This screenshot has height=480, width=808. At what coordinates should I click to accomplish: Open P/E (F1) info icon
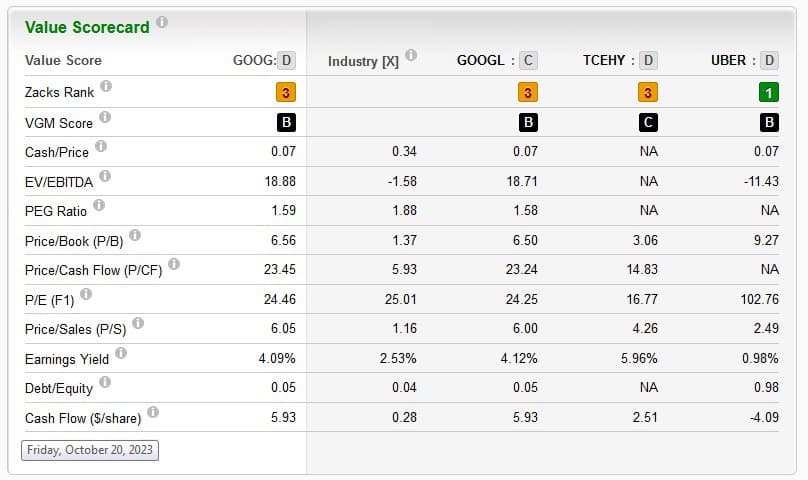pos(86,294)
